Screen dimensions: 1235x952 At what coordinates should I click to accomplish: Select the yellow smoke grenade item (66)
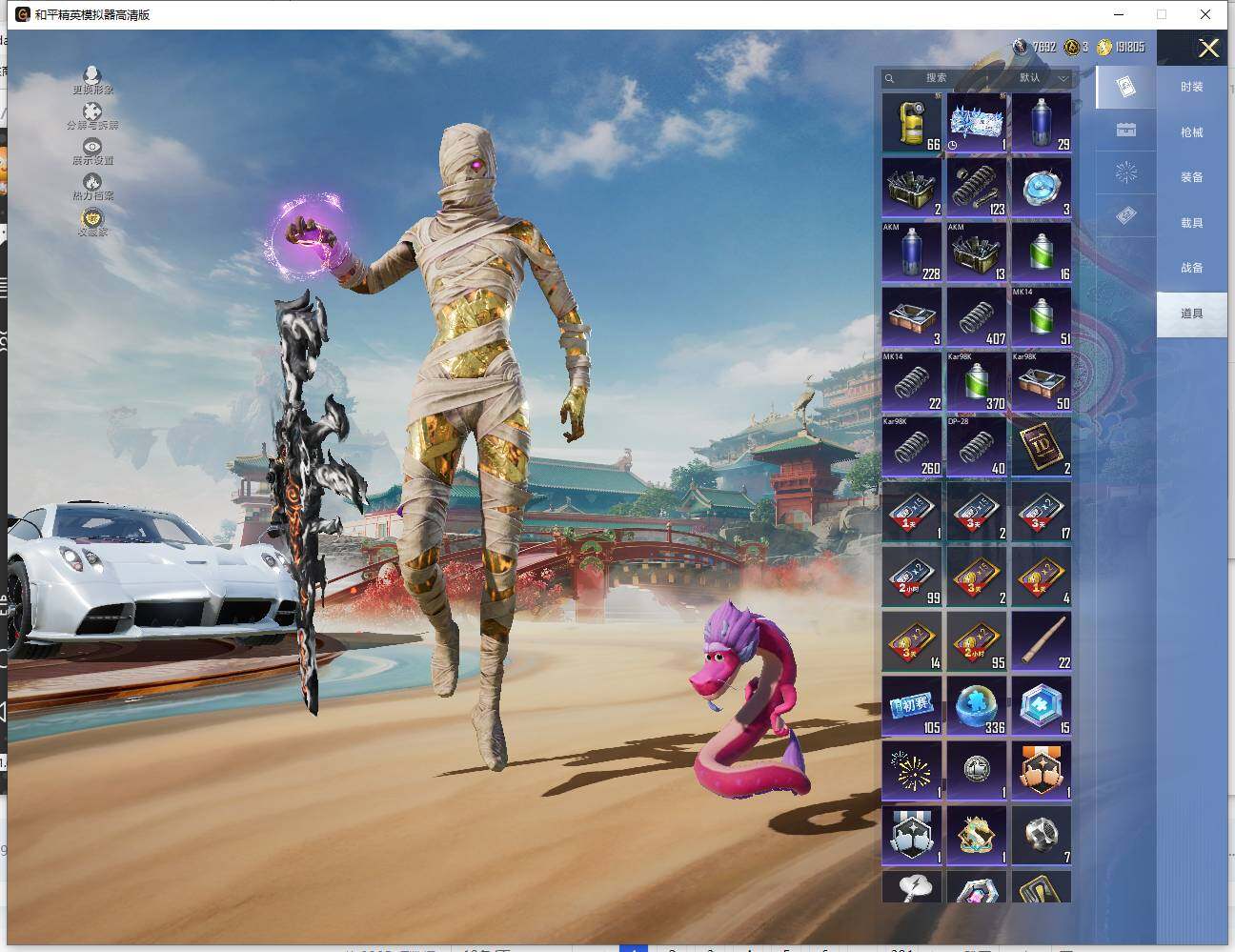[912, 123]
